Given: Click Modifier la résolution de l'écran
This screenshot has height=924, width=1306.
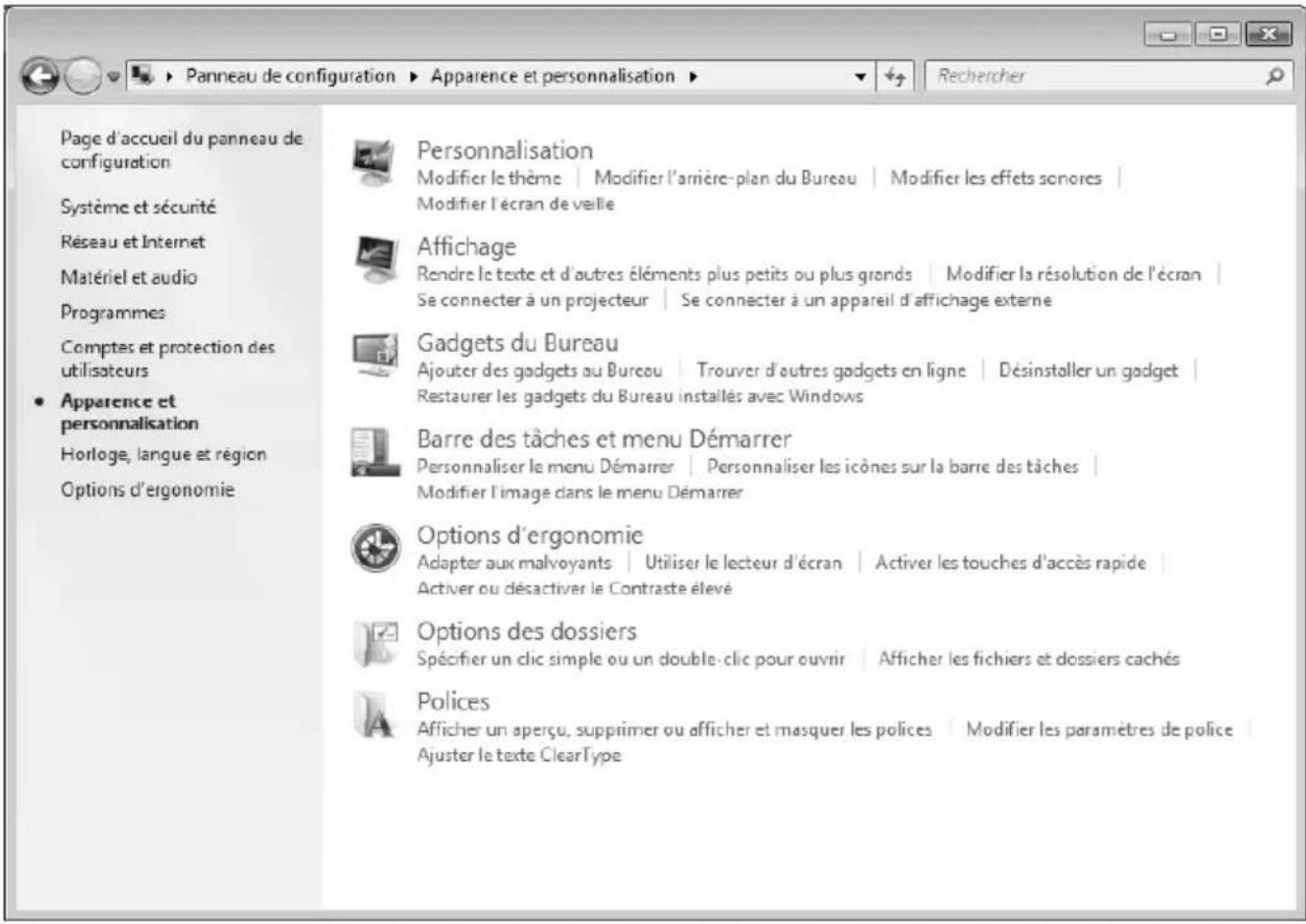Looking at the screenshot, I should tap(1073, 274).
